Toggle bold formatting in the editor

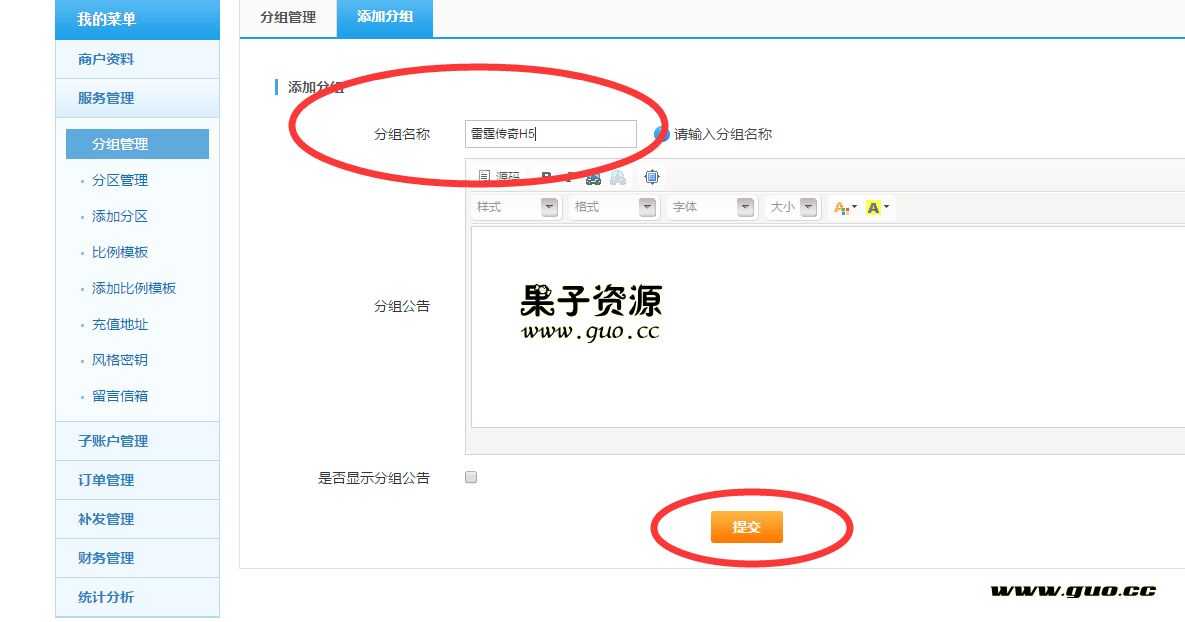[x=546, y=177]
